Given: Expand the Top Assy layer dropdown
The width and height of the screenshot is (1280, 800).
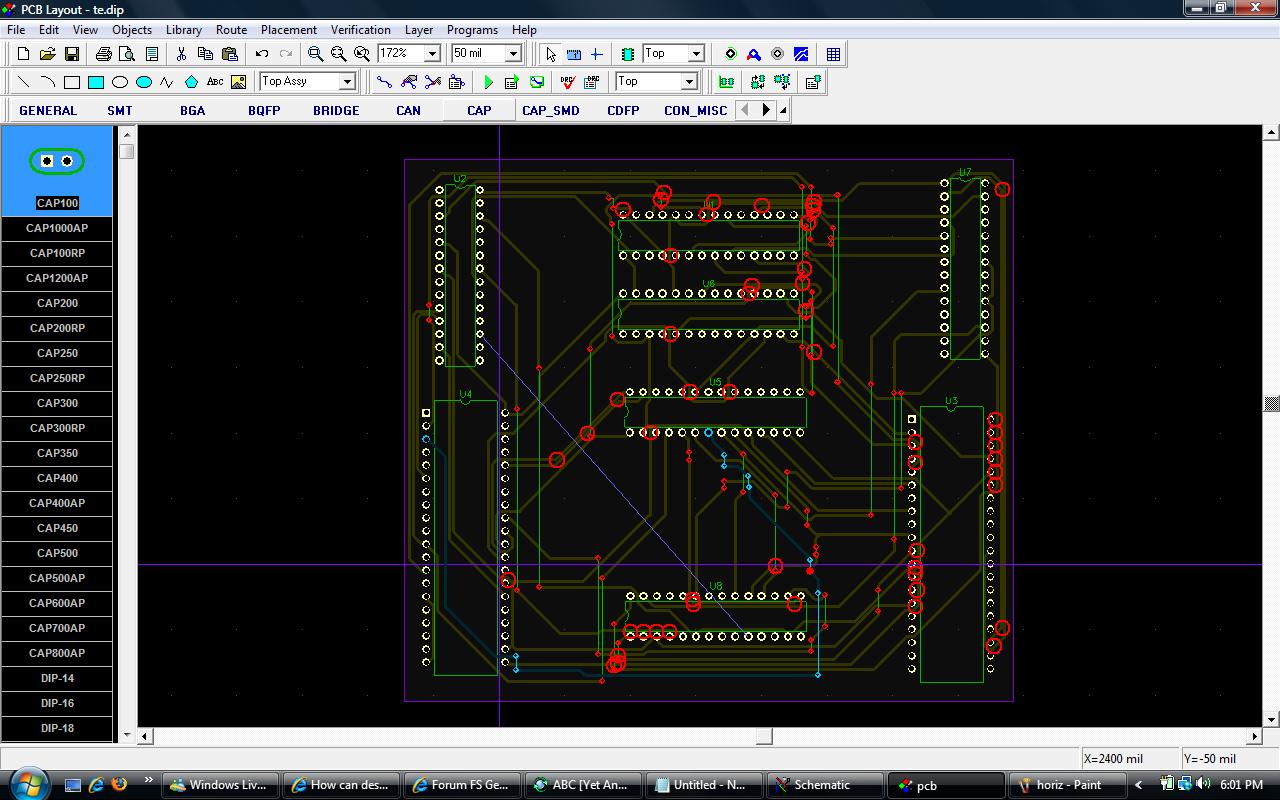Looking at the screenshot, I should [347, 82].
